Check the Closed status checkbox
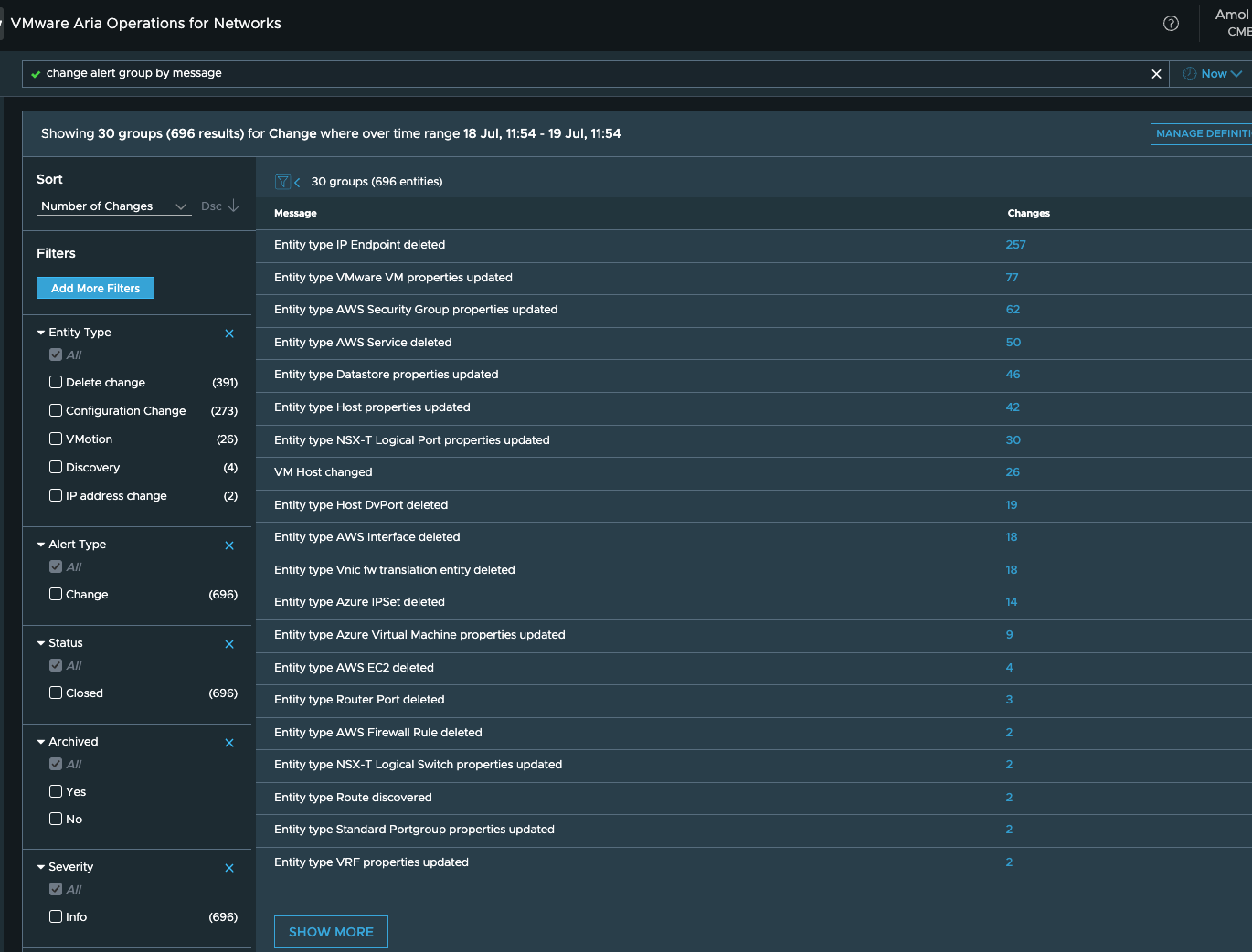This screenshot has height=952, width=1252. [56, 693]
